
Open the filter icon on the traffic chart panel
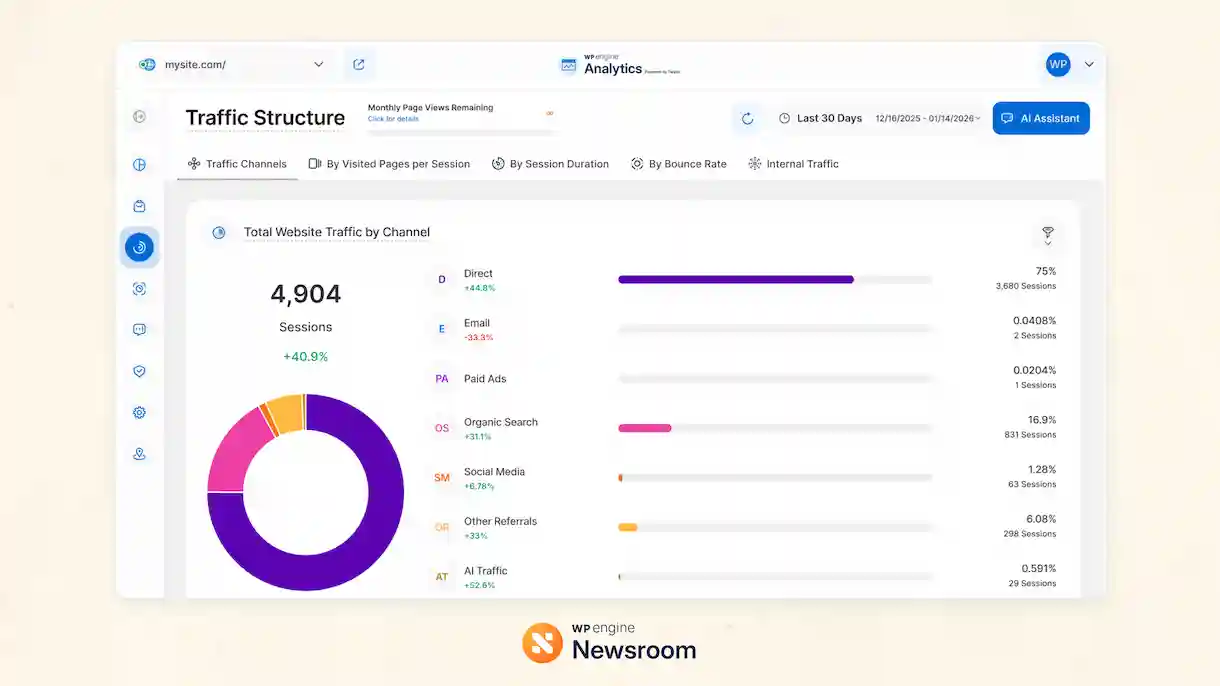1047,233
